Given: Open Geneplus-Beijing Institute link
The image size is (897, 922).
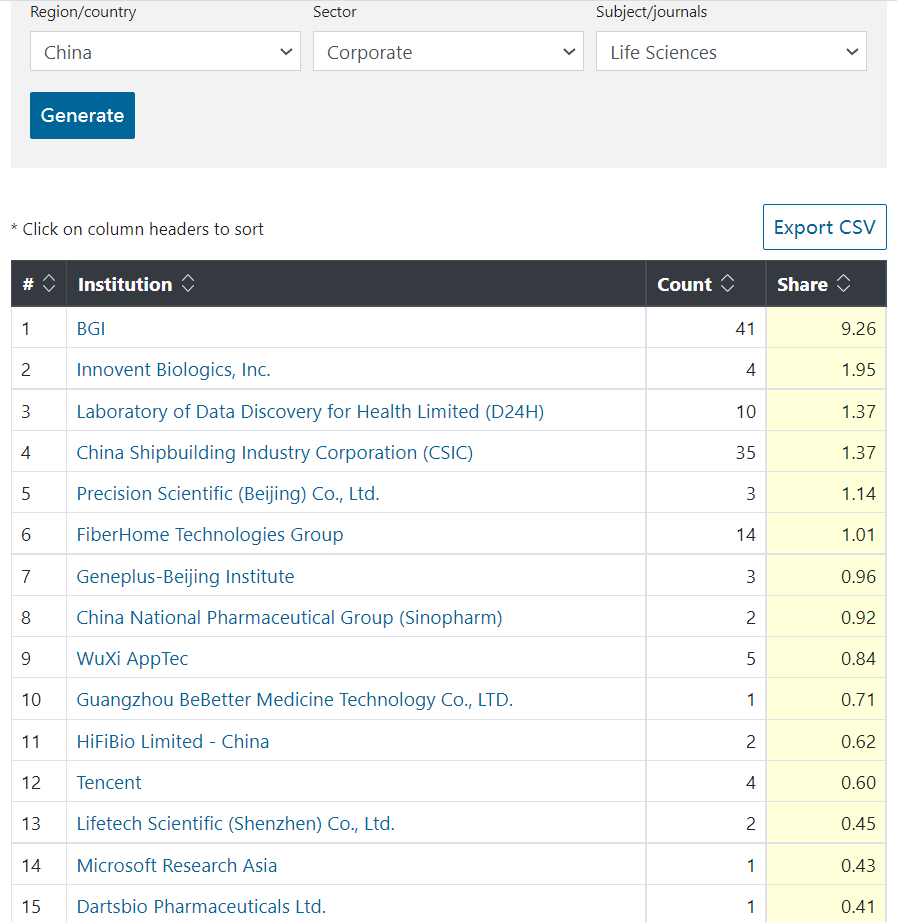Looking at the screenshot, I should click(x=185, y=577).
